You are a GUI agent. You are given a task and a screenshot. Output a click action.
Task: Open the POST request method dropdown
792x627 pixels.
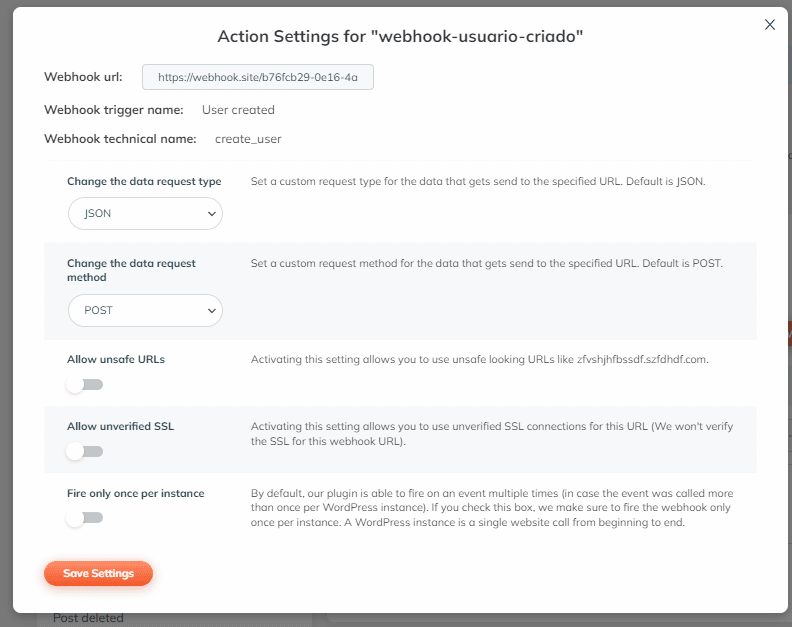(x=145, y=310)
